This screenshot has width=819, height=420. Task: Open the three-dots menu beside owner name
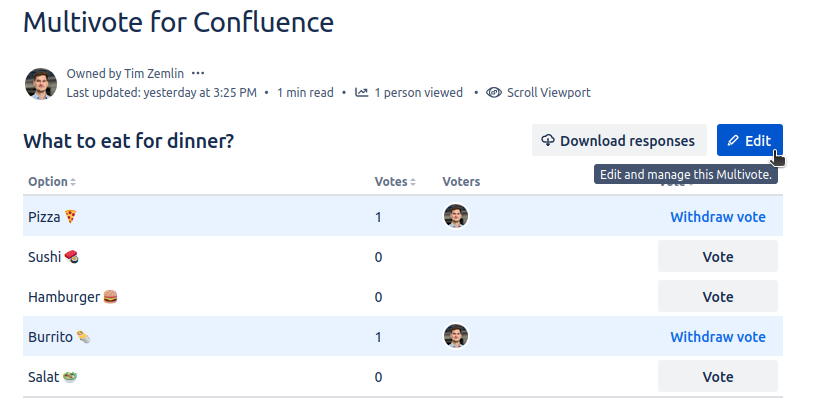pos(198,73)
